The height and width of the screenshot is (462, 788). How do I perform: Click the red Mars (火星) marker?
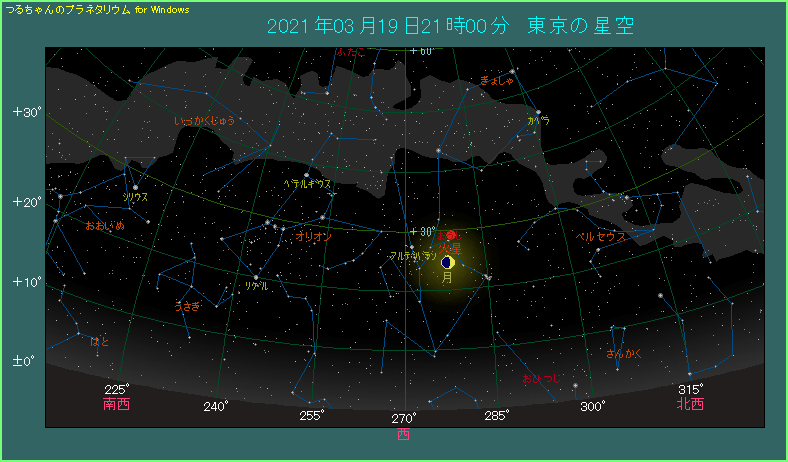[451, 235]
